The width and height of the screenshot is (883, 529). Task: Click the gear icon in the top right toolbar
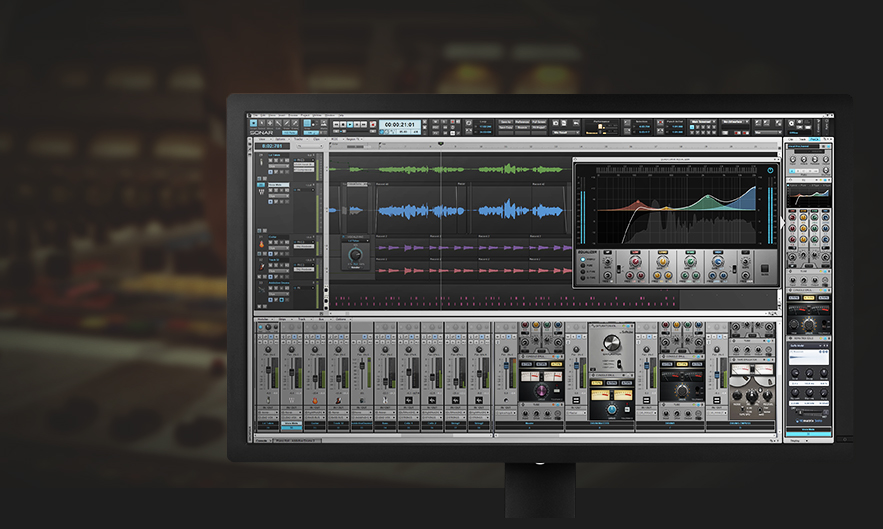[791, 123]
